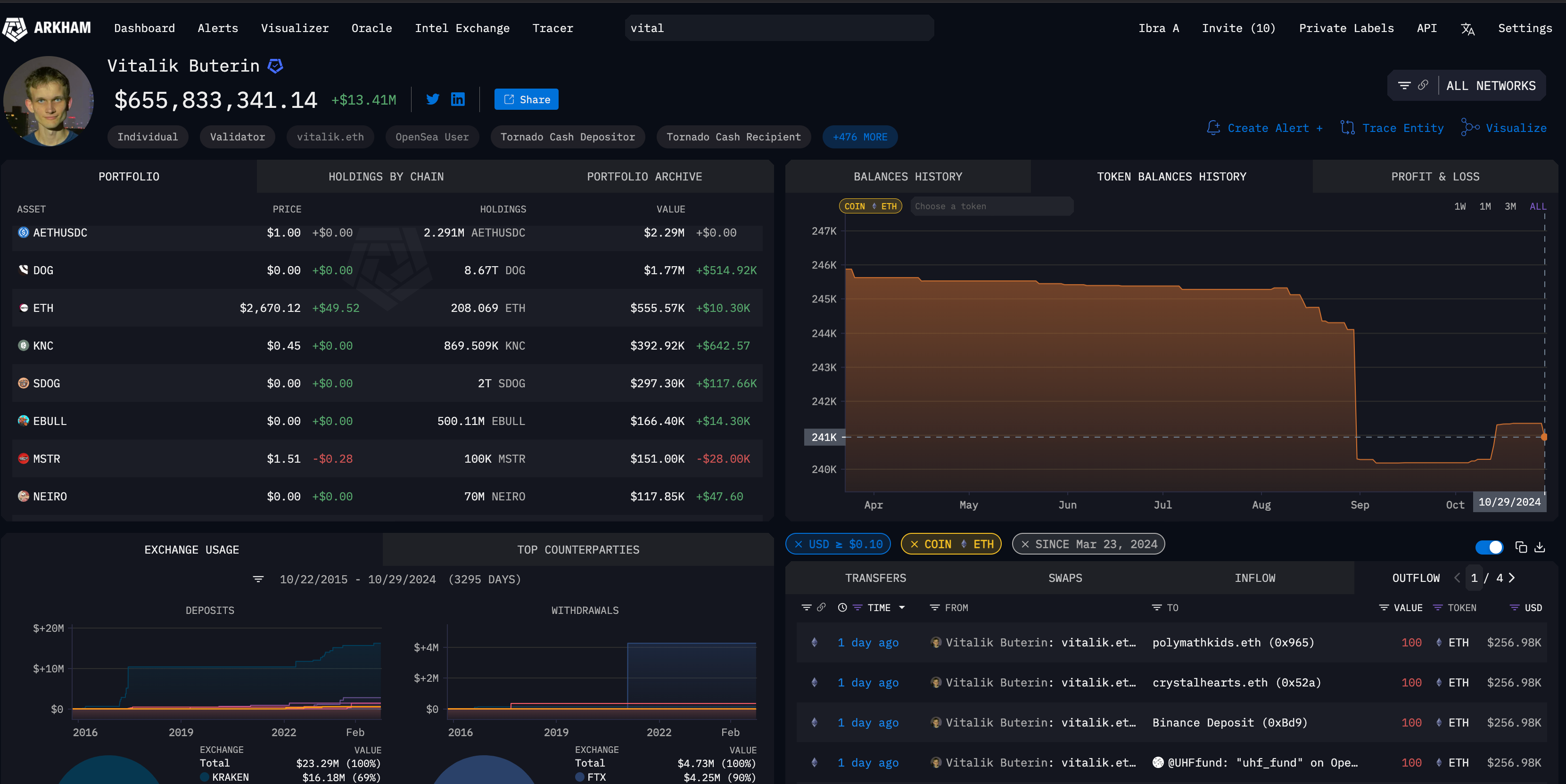Switch to TOP COUNTERPARTIES tab
Viewport: 1566px width, 784px height.
(578, 549)
